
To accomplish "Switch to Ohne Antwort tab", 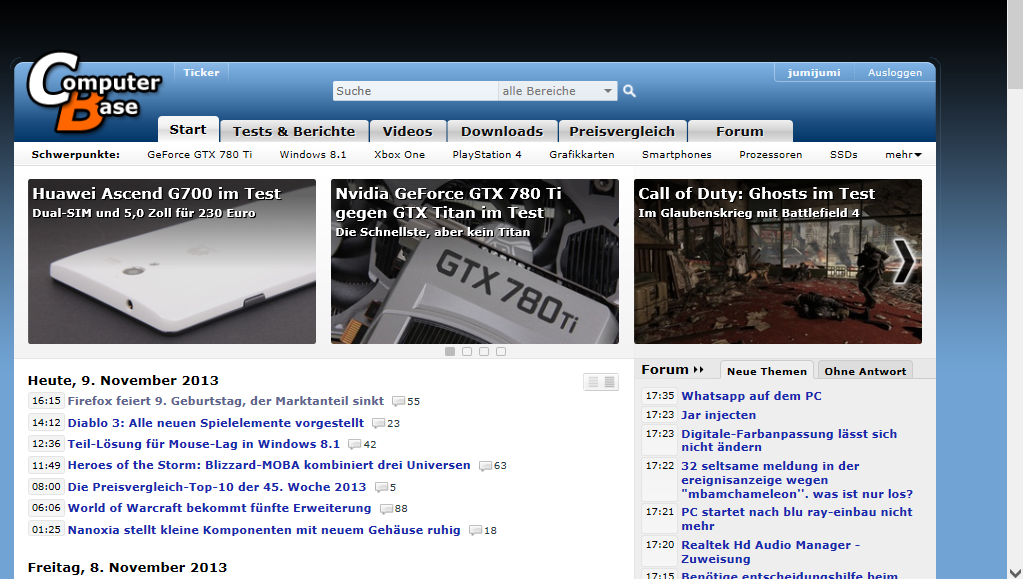I will pyautogui.click(x=865, y=371).
